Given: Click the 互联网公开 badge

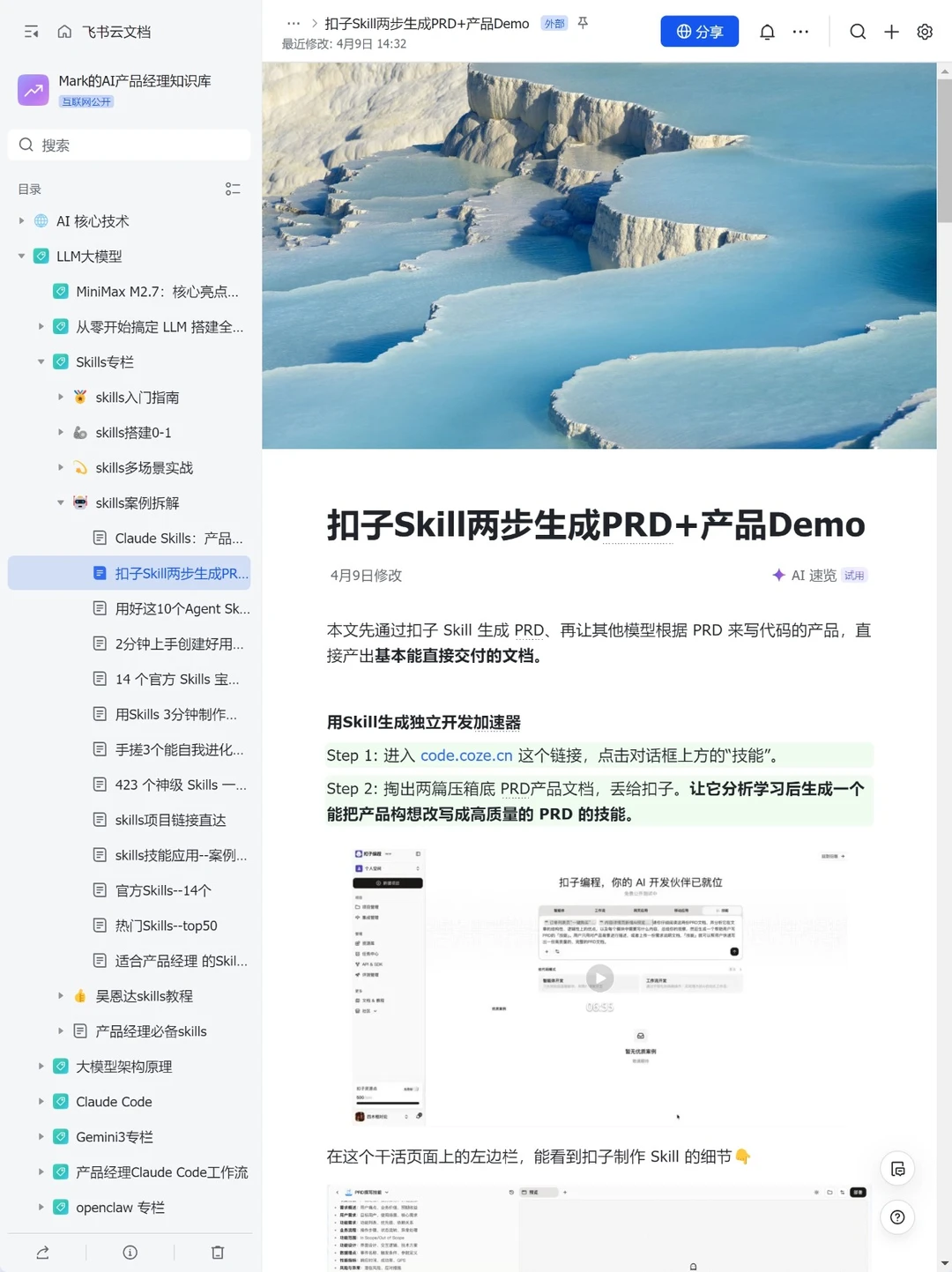Looking at the screenshot, I should click(86, 101).
